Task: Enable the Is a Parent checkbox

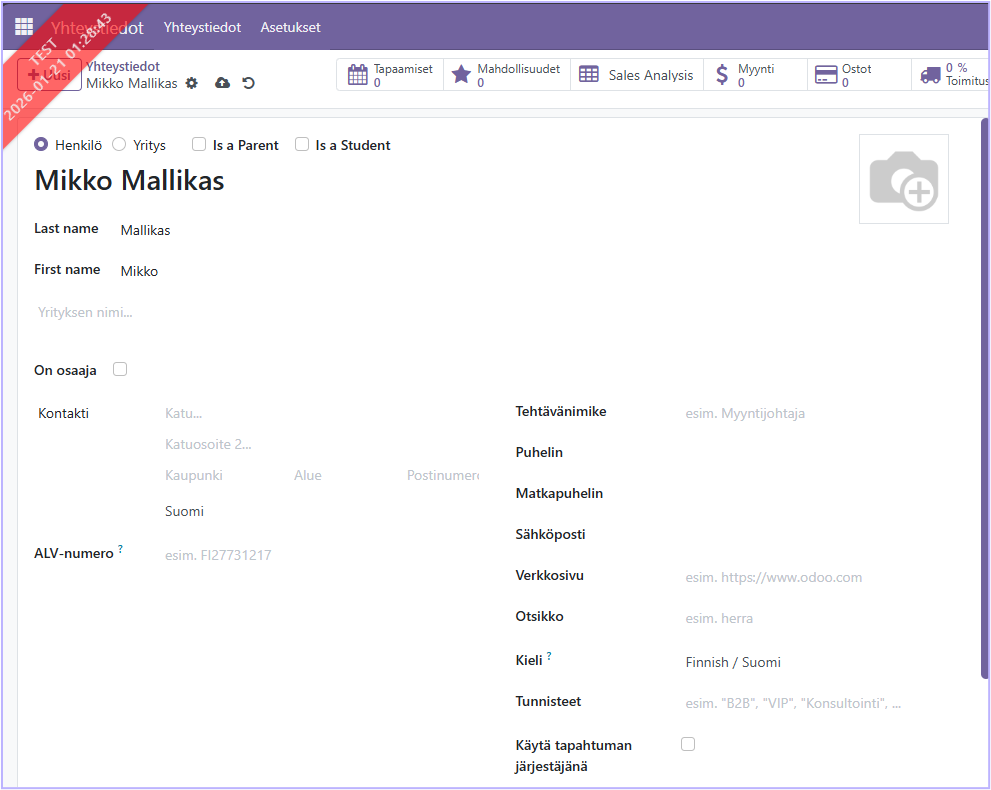Action: pos(199,145)
